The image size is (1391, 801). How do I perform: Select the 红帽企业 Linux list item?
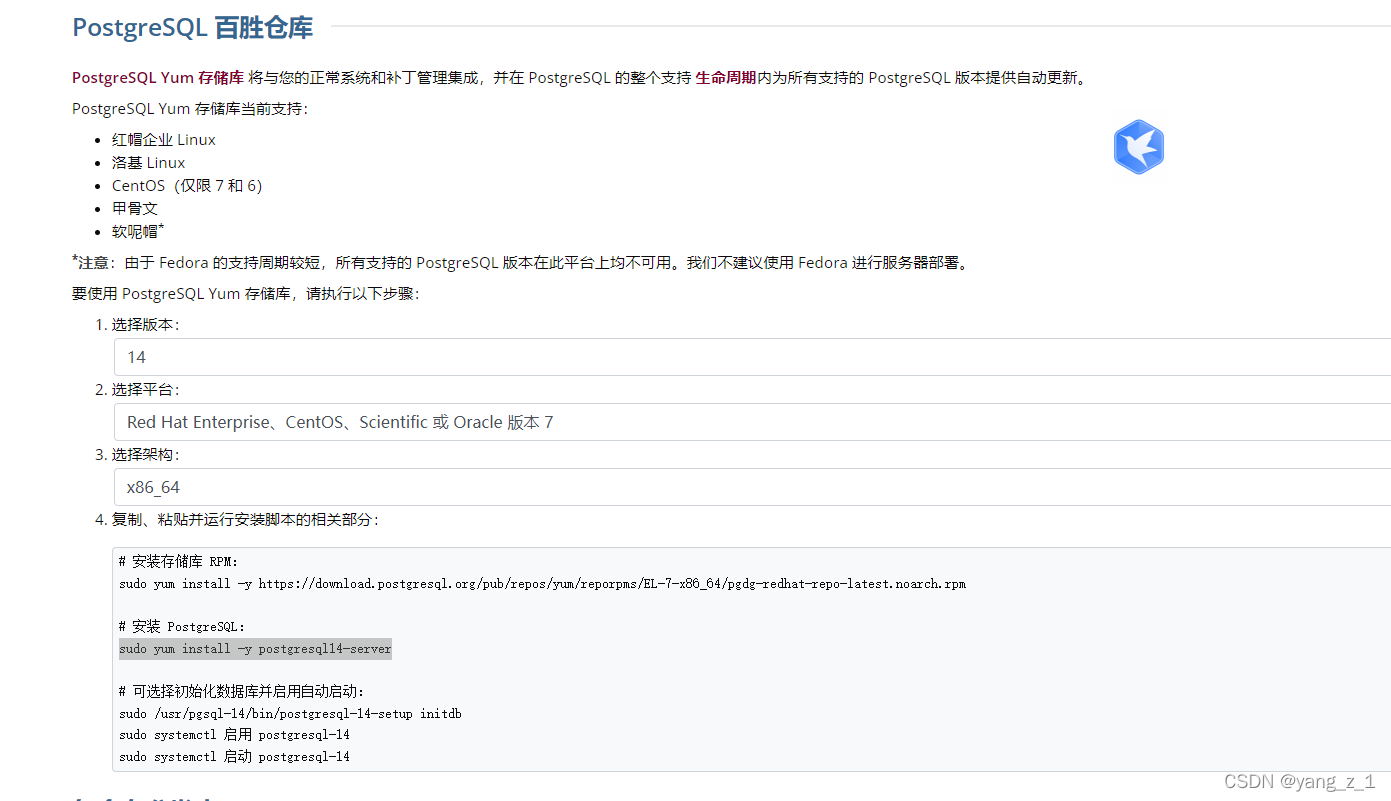click(164, 140)
